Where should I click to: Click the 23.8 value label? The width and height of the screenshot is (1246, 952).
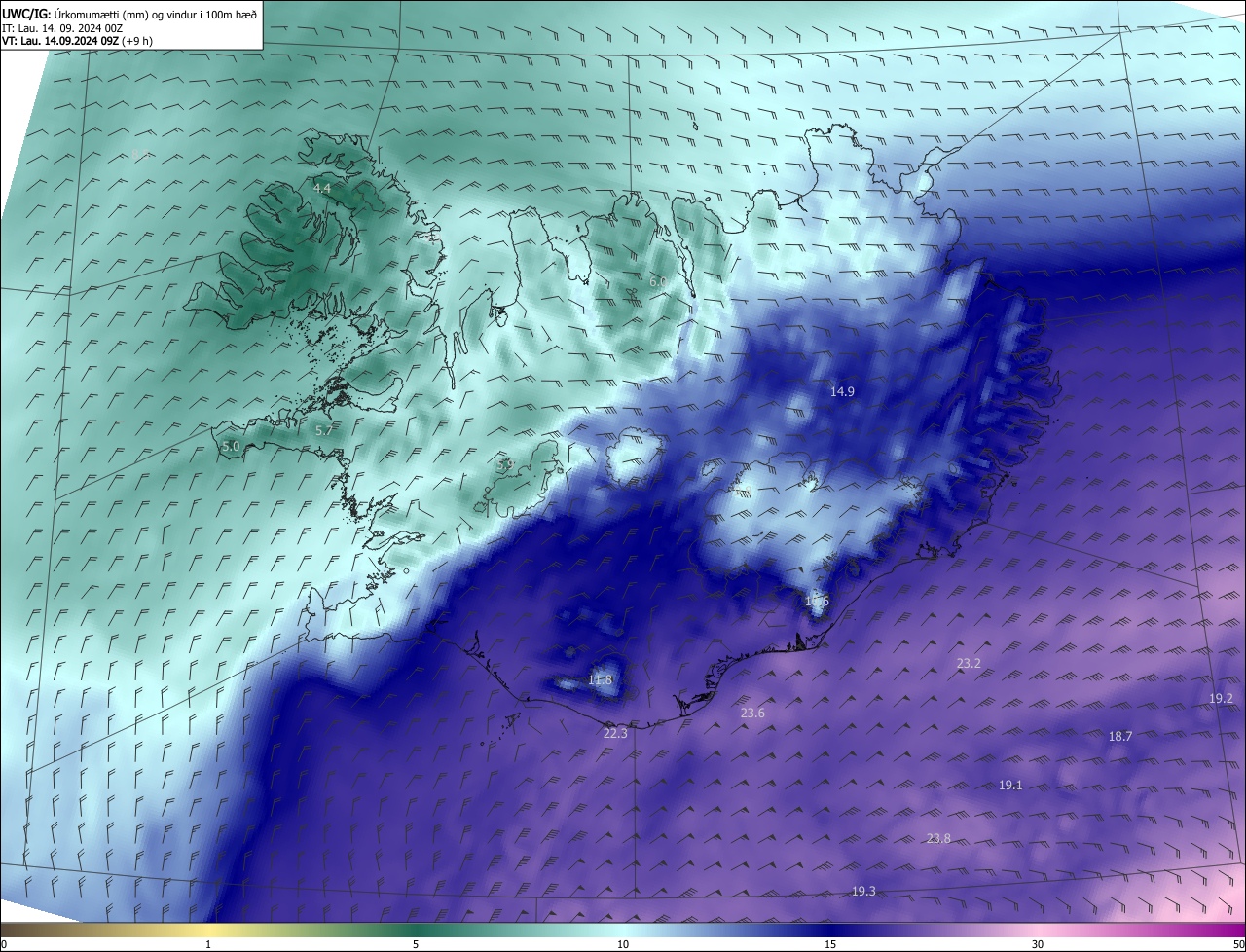pyautogui.click(x=938, y=838)
